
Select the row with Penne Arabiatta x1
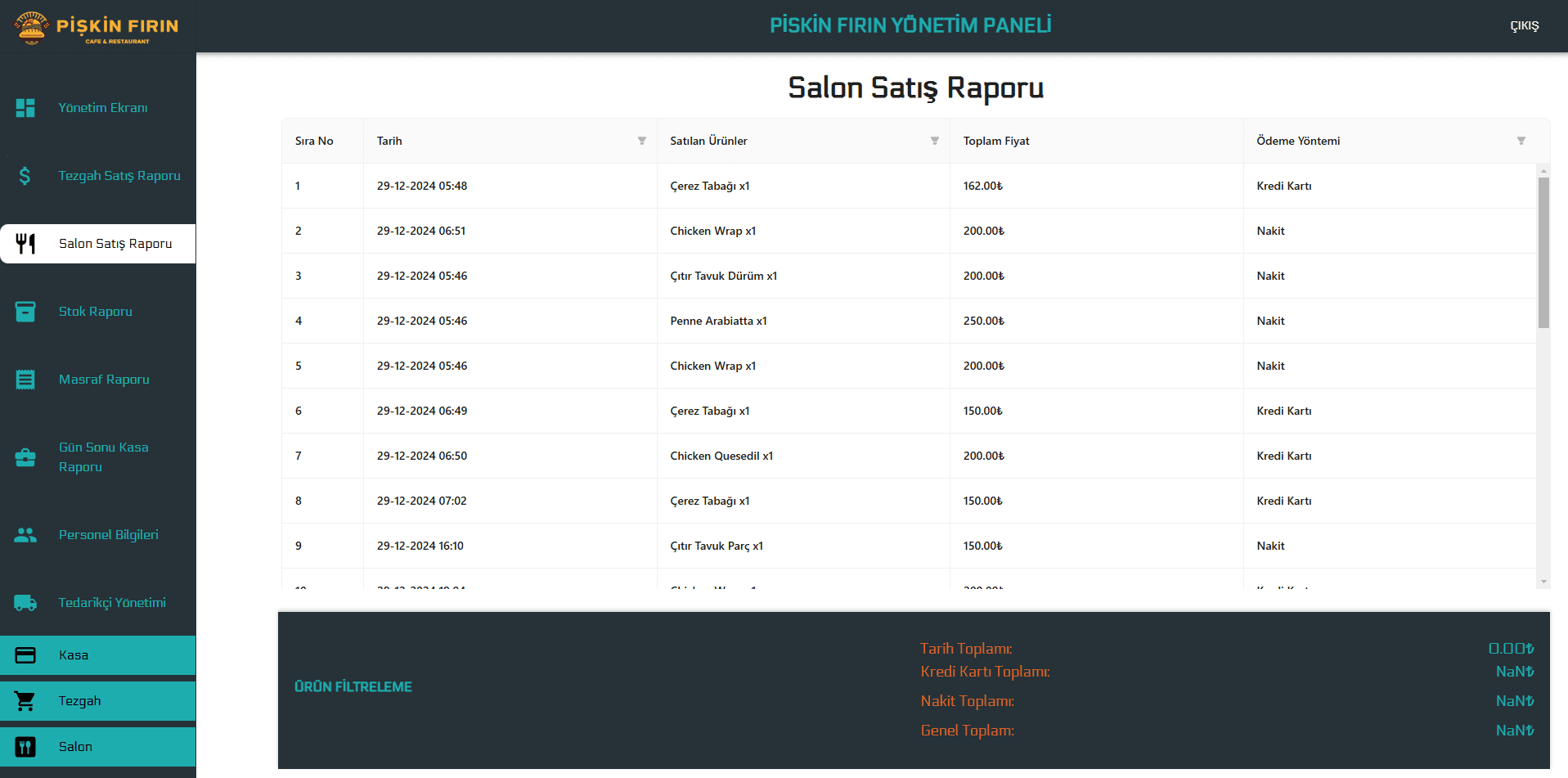(x=718, y=321)
